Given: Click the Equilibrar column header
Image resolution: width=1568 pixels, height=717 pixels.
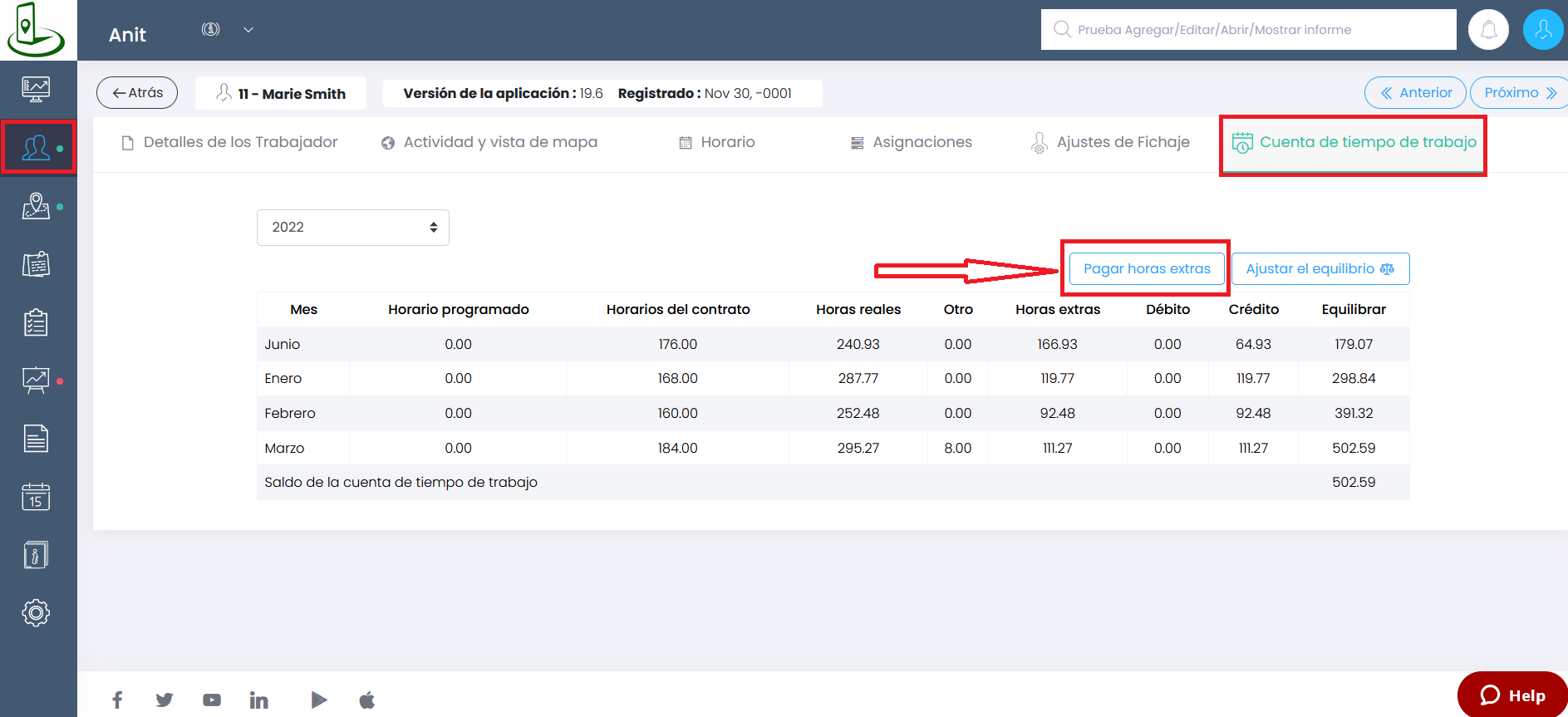Looking at the screenshot, I should pyautogui.click(x=1354, y=309).
